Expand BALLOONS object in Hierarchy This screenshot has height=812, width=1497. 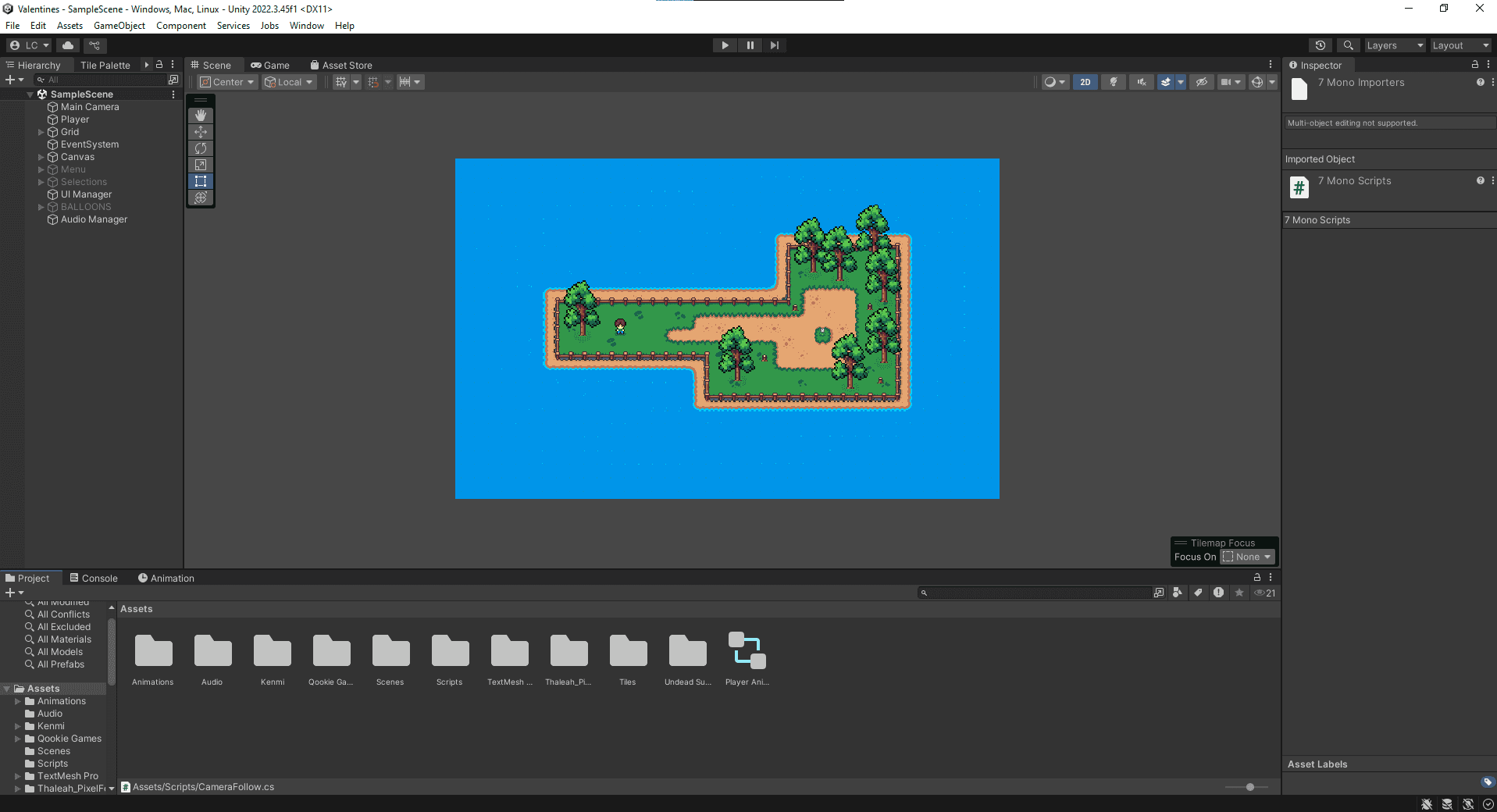[41, 207]
